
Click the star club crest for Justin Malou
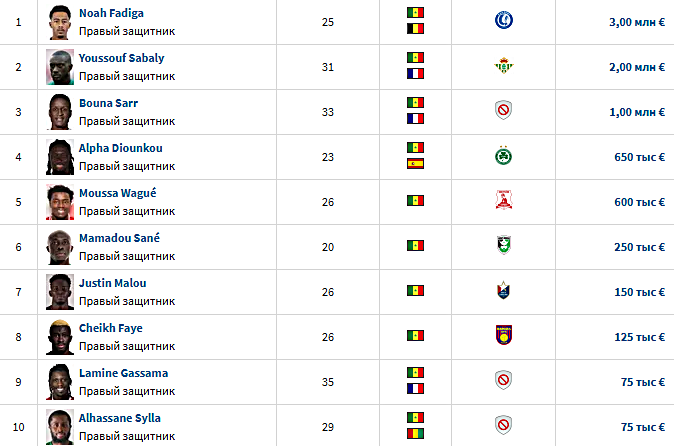click(x=503, y=290)
